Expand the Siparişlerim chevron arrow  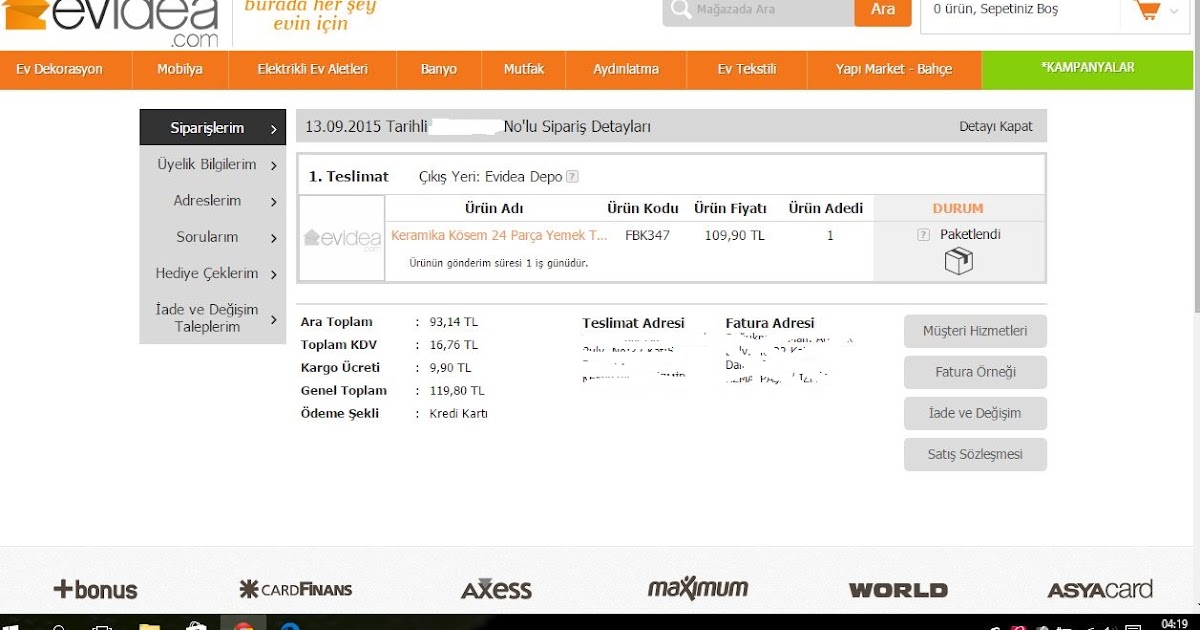click(273, 129)
